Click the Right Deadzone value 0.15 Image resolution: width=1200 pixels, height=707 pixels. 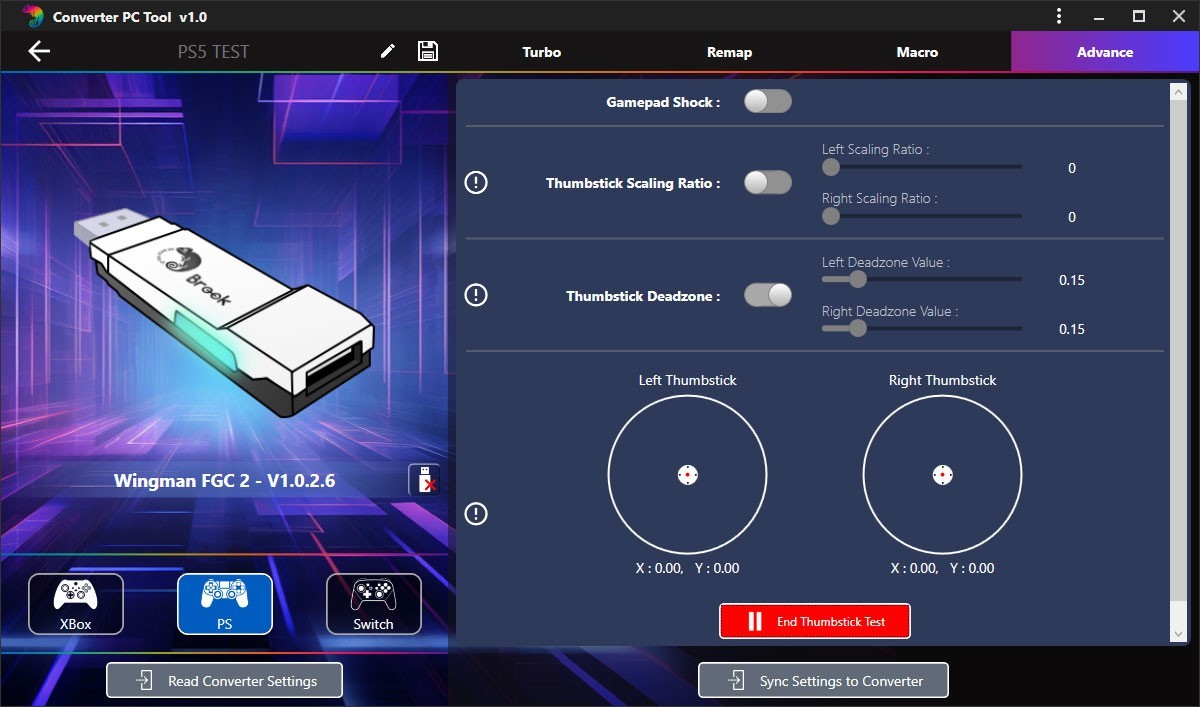1072,329
